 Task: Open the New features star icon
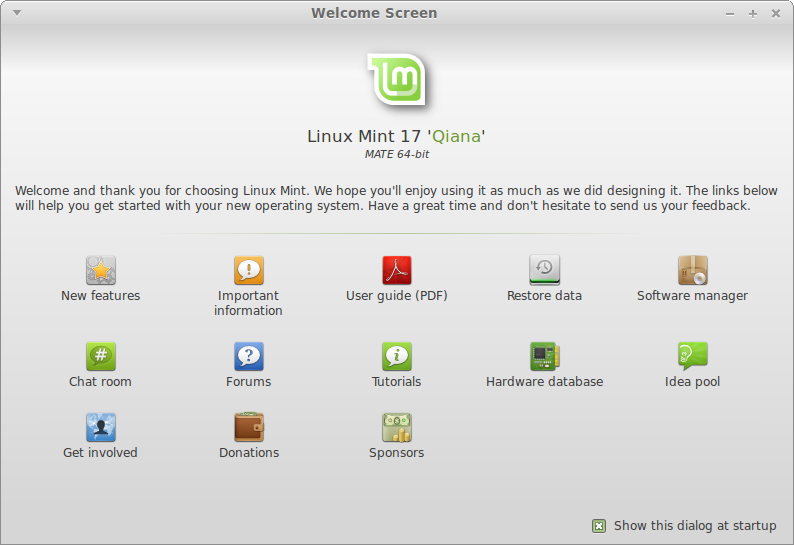pyautogui.click(x=100, y=270)
